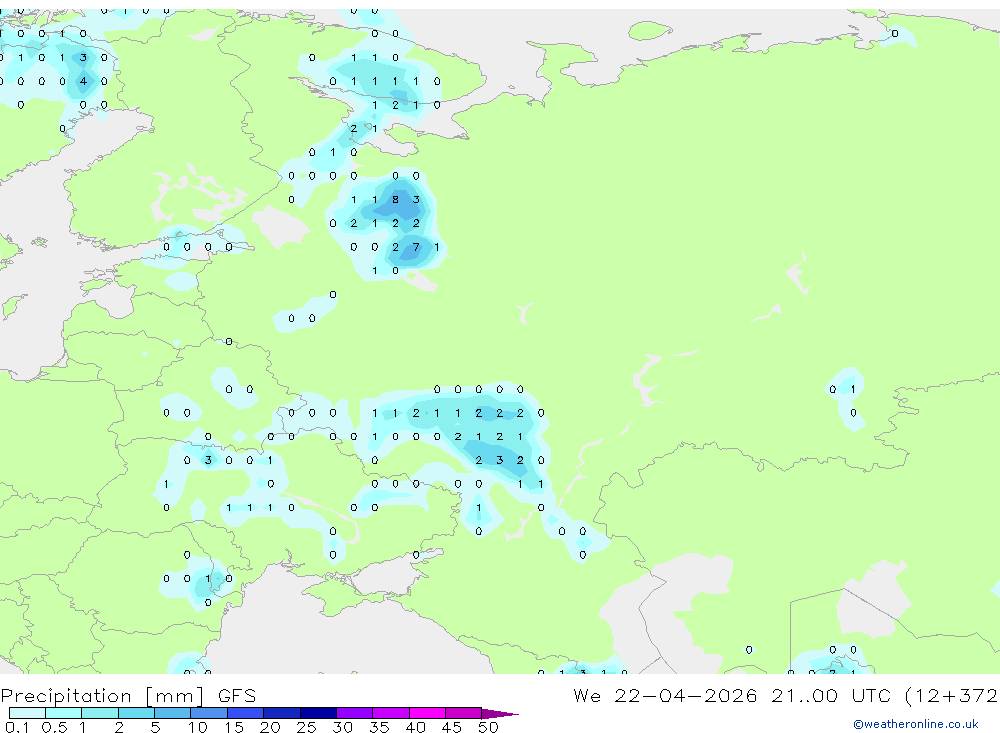This screenshot has height=733, width=1000.
Task: Click the legend scale label '45'
Action: point(452,727)
